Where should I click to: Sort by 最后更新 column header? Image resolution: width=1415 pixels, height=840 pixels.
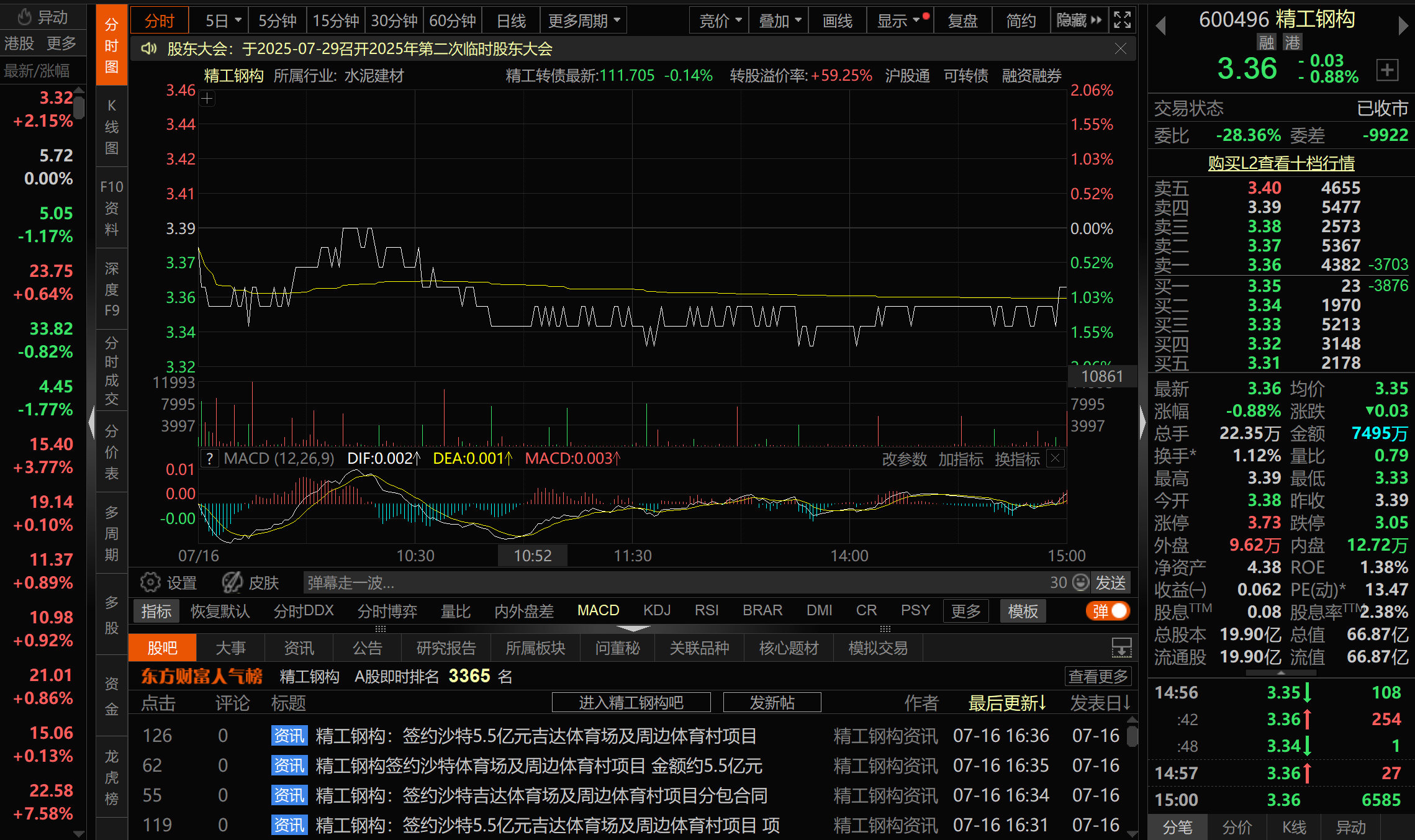tap(1007, 703)
